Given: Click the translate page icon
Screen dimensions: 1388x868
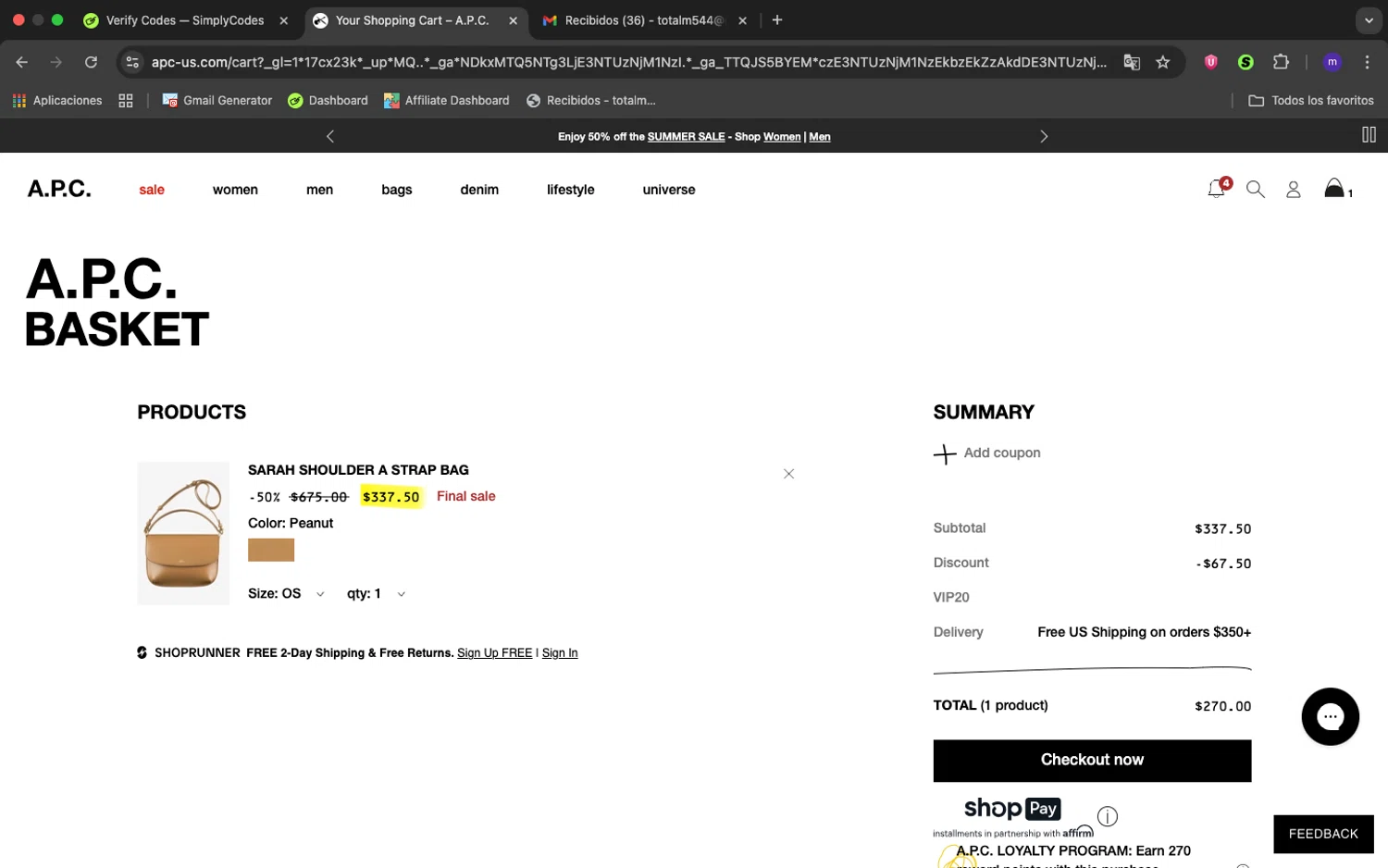Looking at the screenshot, I should coord(1132,62).
